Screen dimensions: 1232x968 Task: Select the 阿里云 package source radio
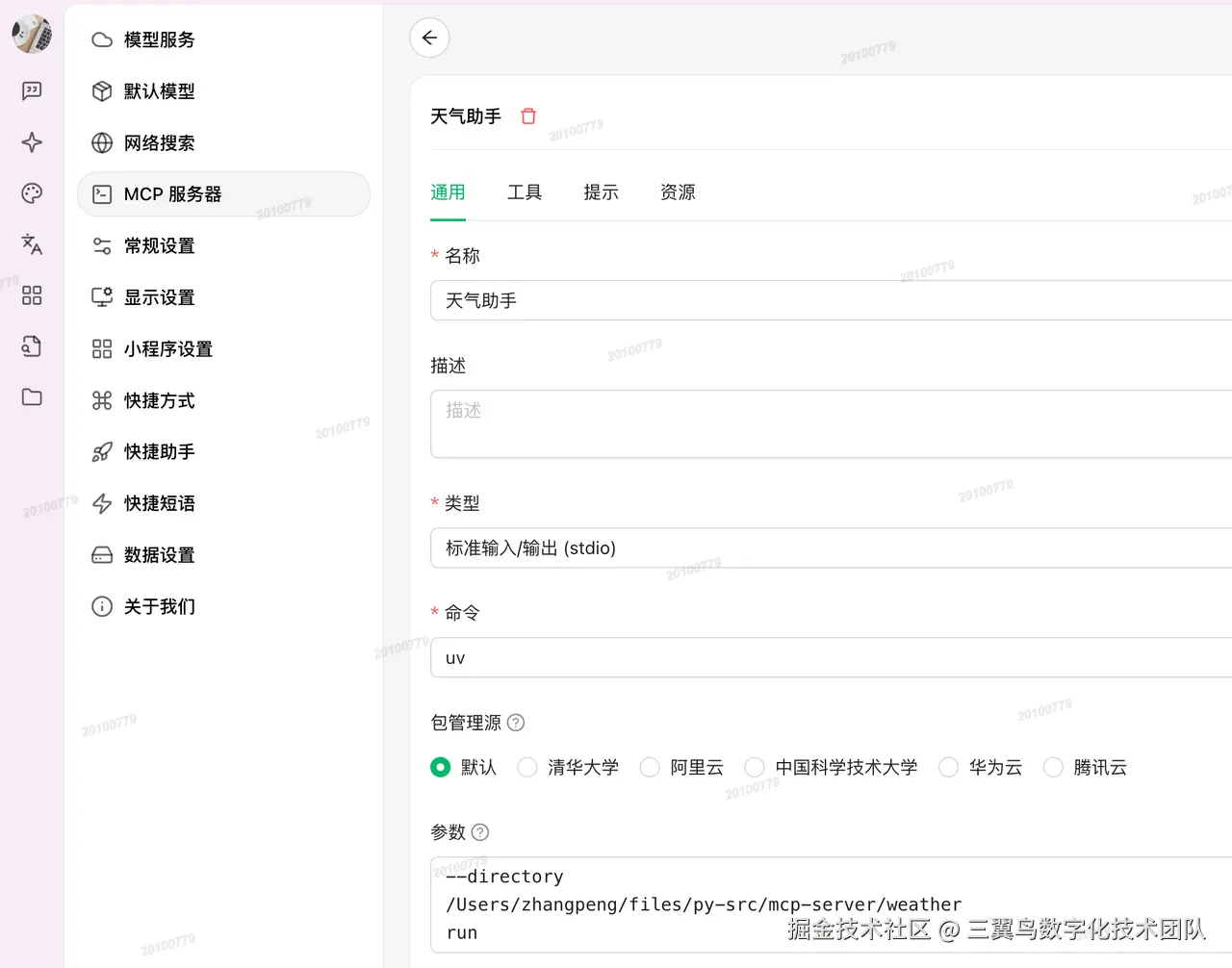[x=651, y=767]
